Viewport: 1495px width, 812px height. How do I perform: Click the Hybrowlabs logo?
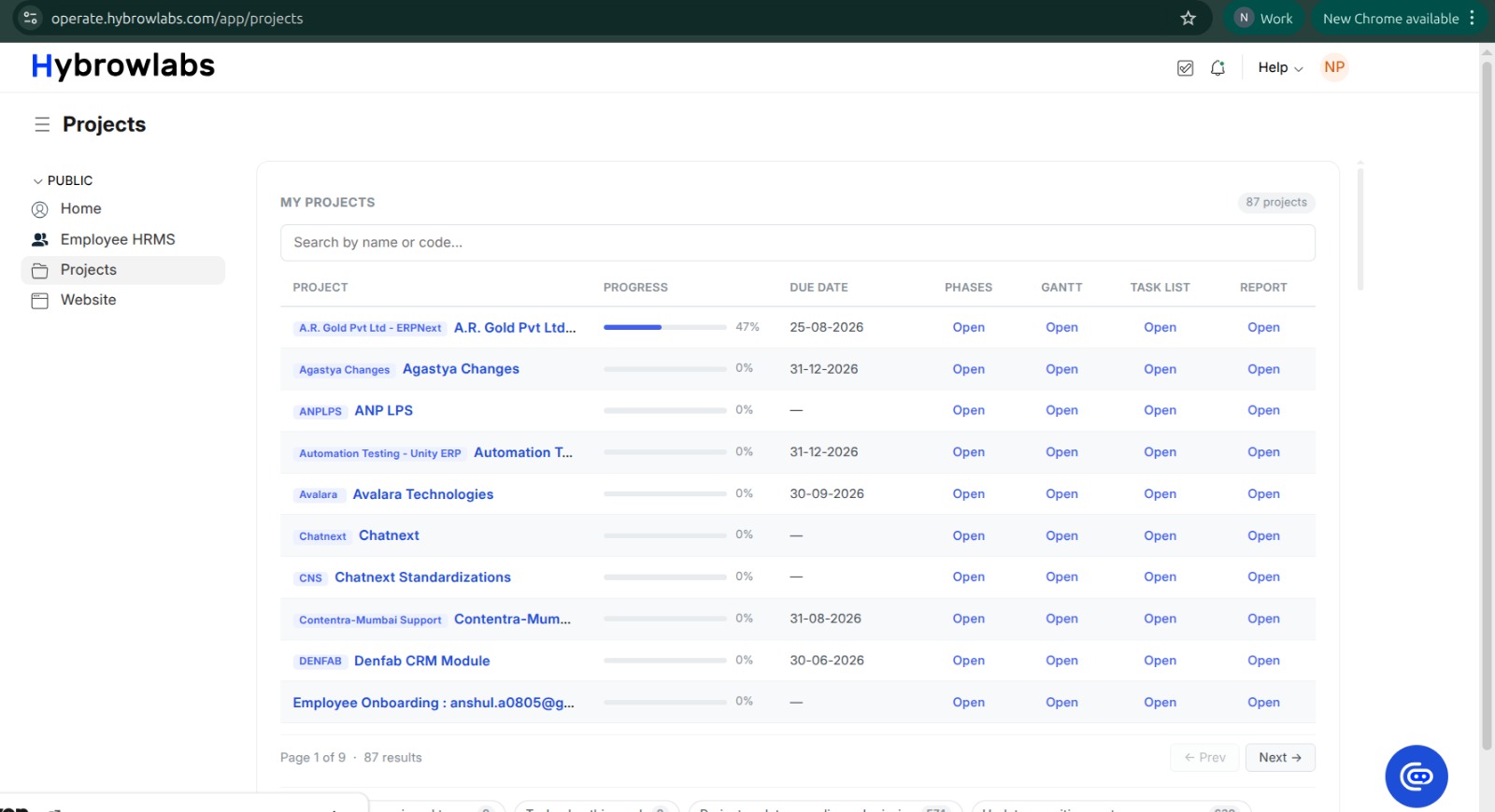(122, 65)
